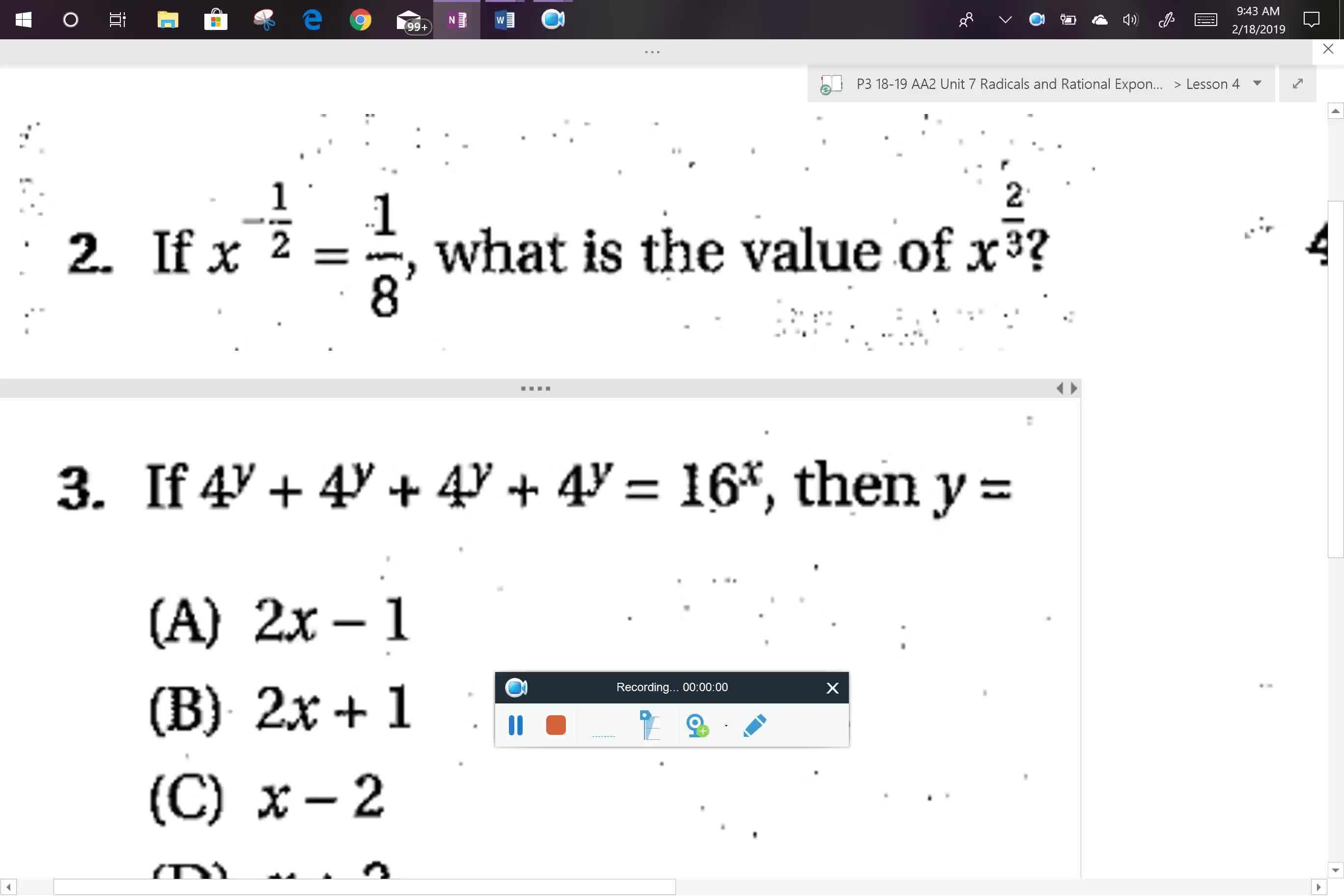Open the Action Center notifications
The image size is (1344, 896).
pos(1312,20)
